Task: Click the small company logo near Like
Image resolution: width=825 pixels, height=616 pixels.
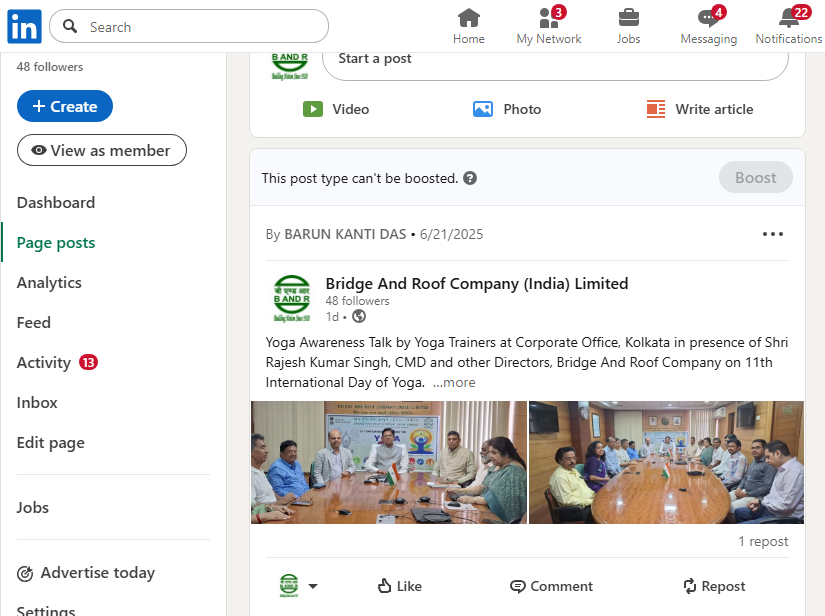Action: (289, 585)
